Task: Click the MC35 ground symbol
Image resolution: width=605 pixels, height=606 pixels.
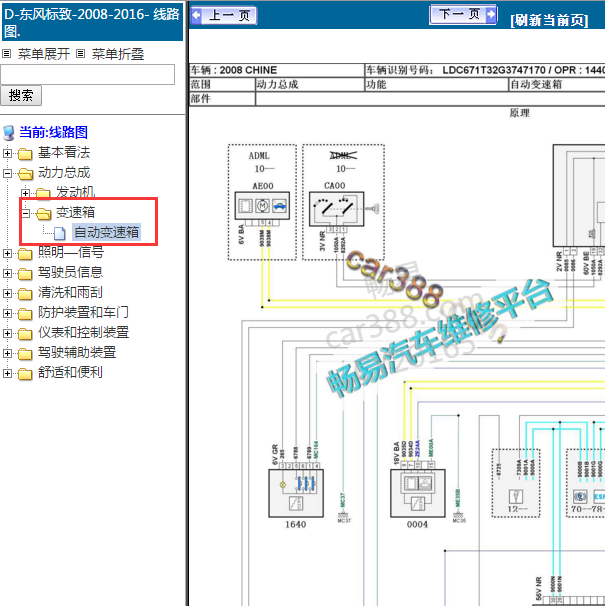Action: (459, 517)
